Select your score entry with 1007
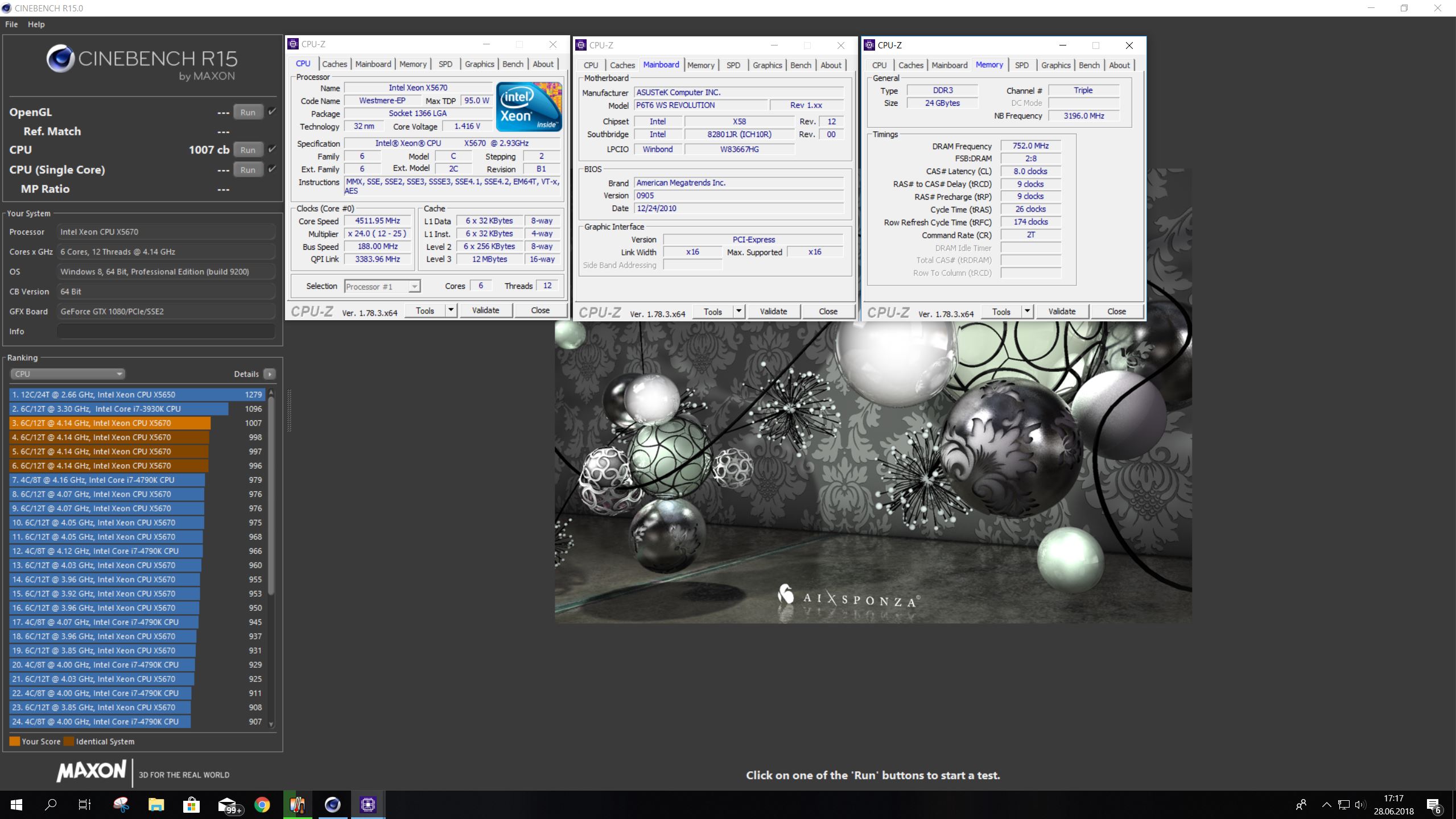Screen dimensions: 1456x819 tap(137, 423)
